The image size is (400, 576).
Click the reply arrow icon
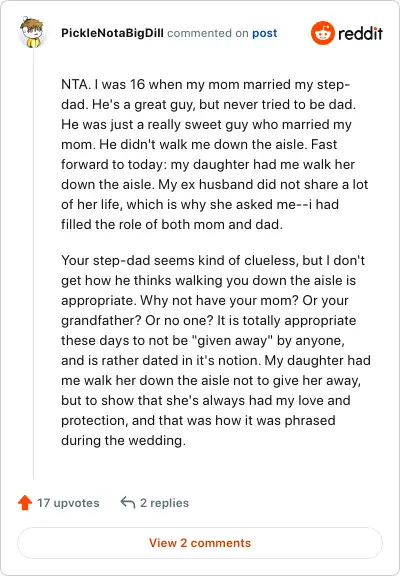click(128, 502)
